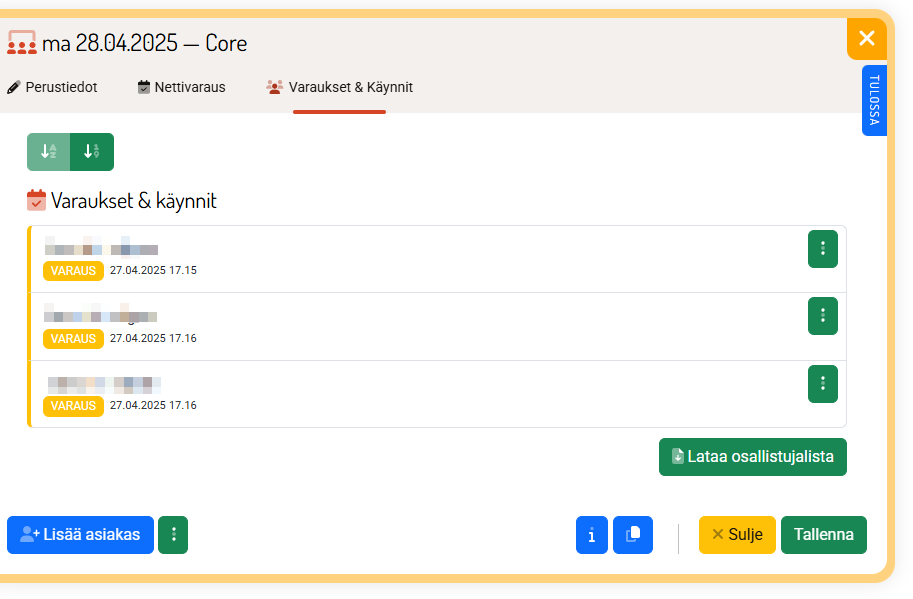
Task: Select the Varaukset & Käynnit tab
Action: (340, 87)
